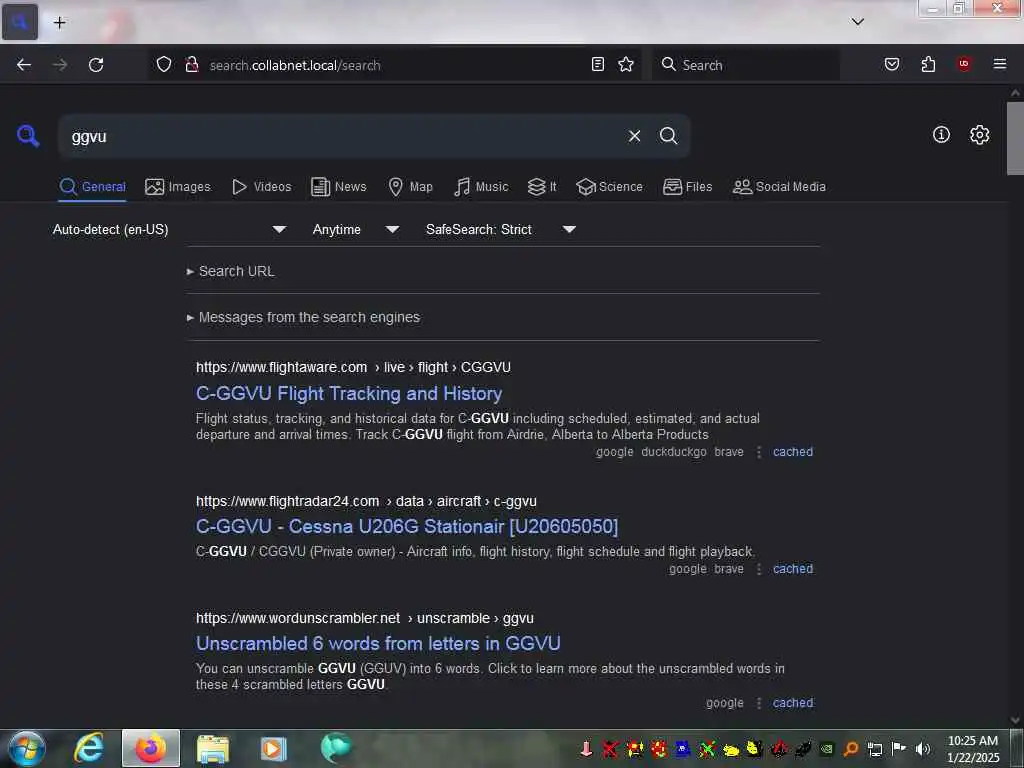Open tracking protection shield icon

pyautogui.click(x=164, y=64)
